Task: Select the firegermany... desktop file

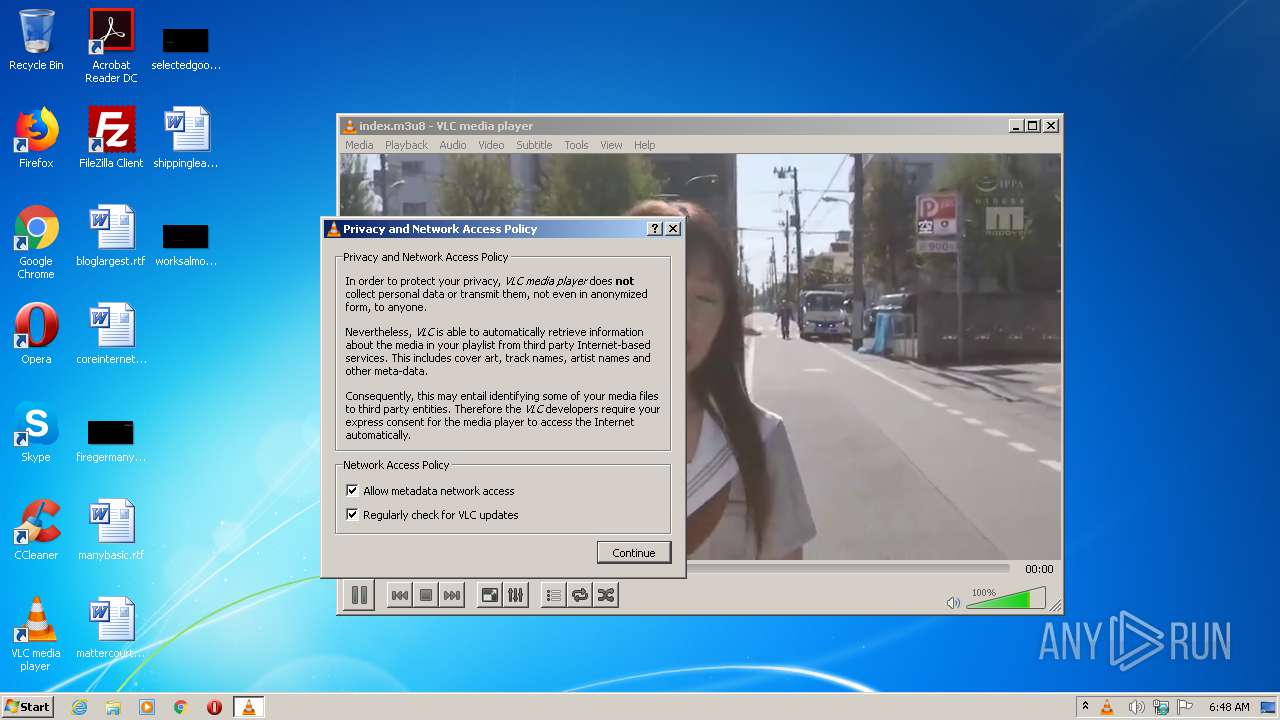Action: (111, 440)
